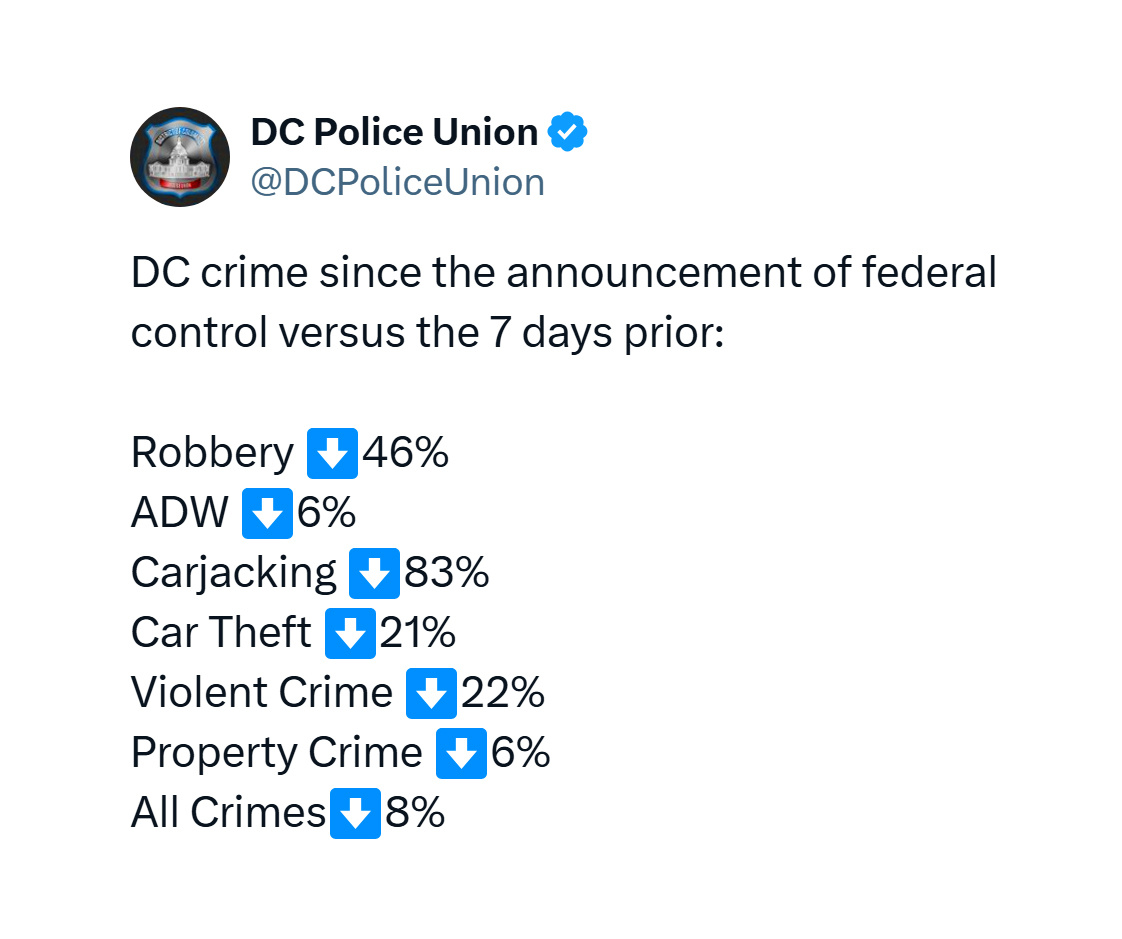Click the Car Theft 21% figure
The width and height of the screenshot is (1122, 939).
pyautogui.click(x=417, y=633)
